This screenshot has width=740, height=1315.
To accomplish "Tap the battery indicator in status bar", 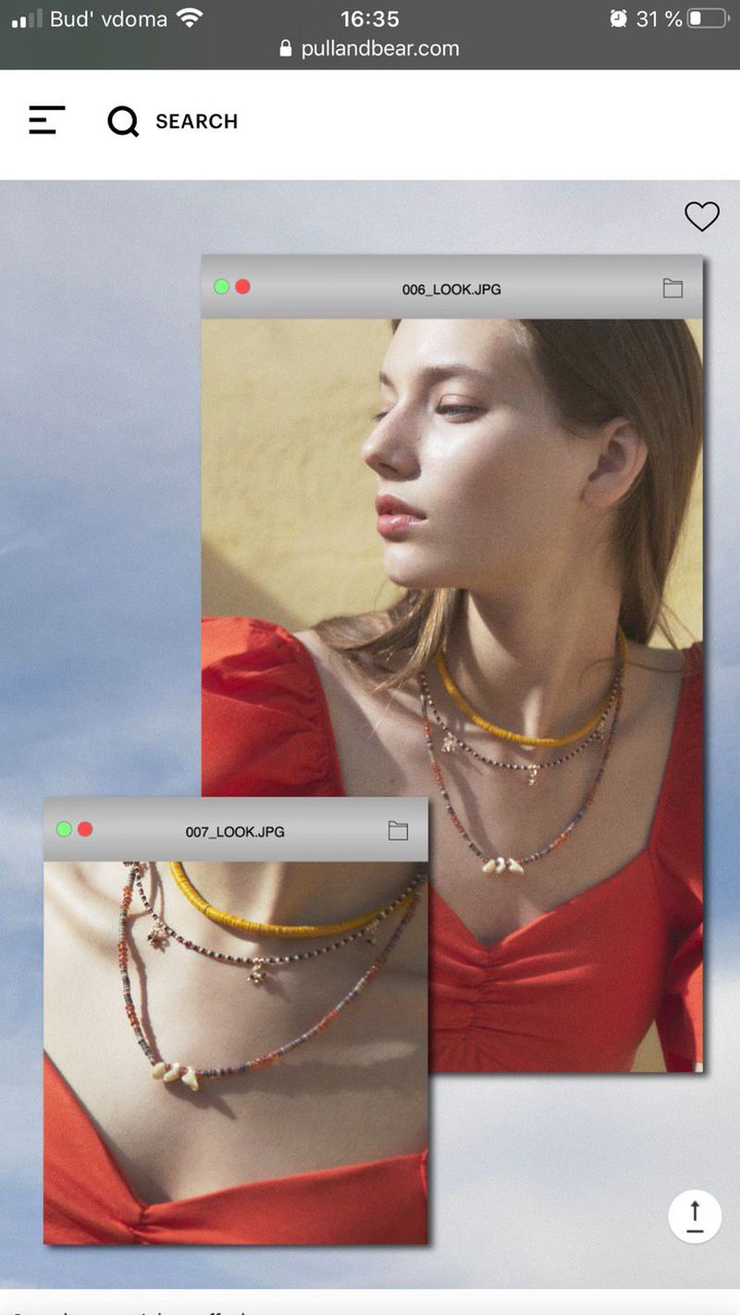I will [x=708, y=18].
